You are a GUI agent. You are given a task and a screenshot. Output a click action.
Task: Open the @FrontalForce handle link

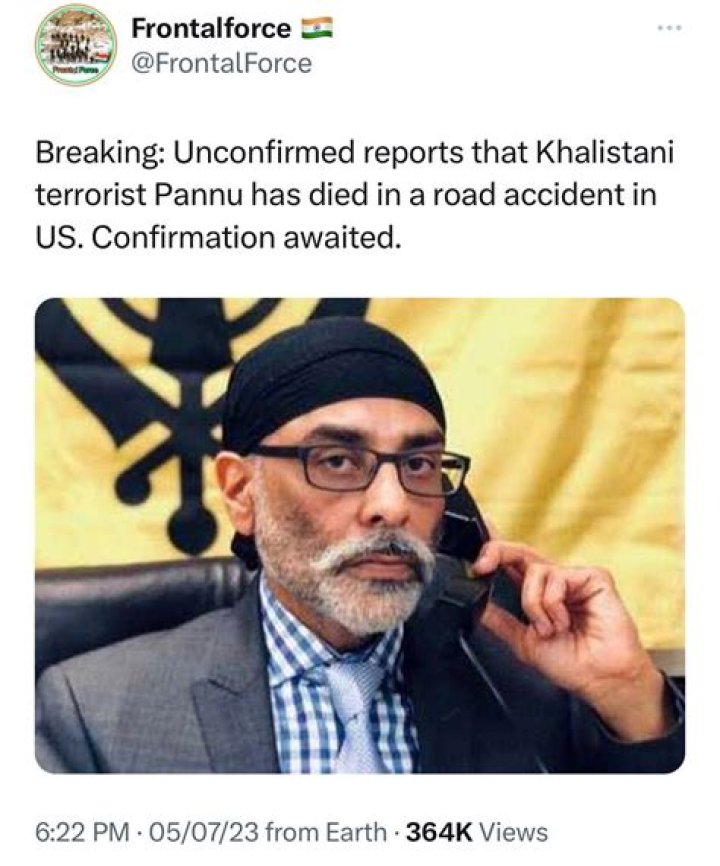tap(221, 63)
